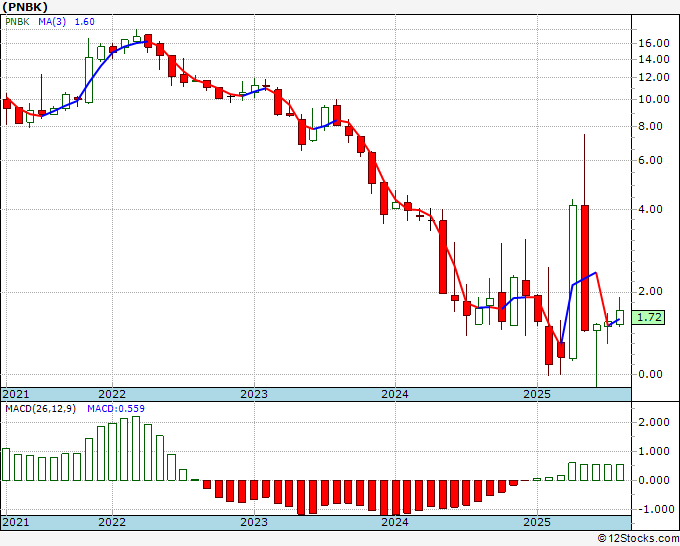Click the 0.000 MACD axis label

pyautogui.click(x=654, y=480)
